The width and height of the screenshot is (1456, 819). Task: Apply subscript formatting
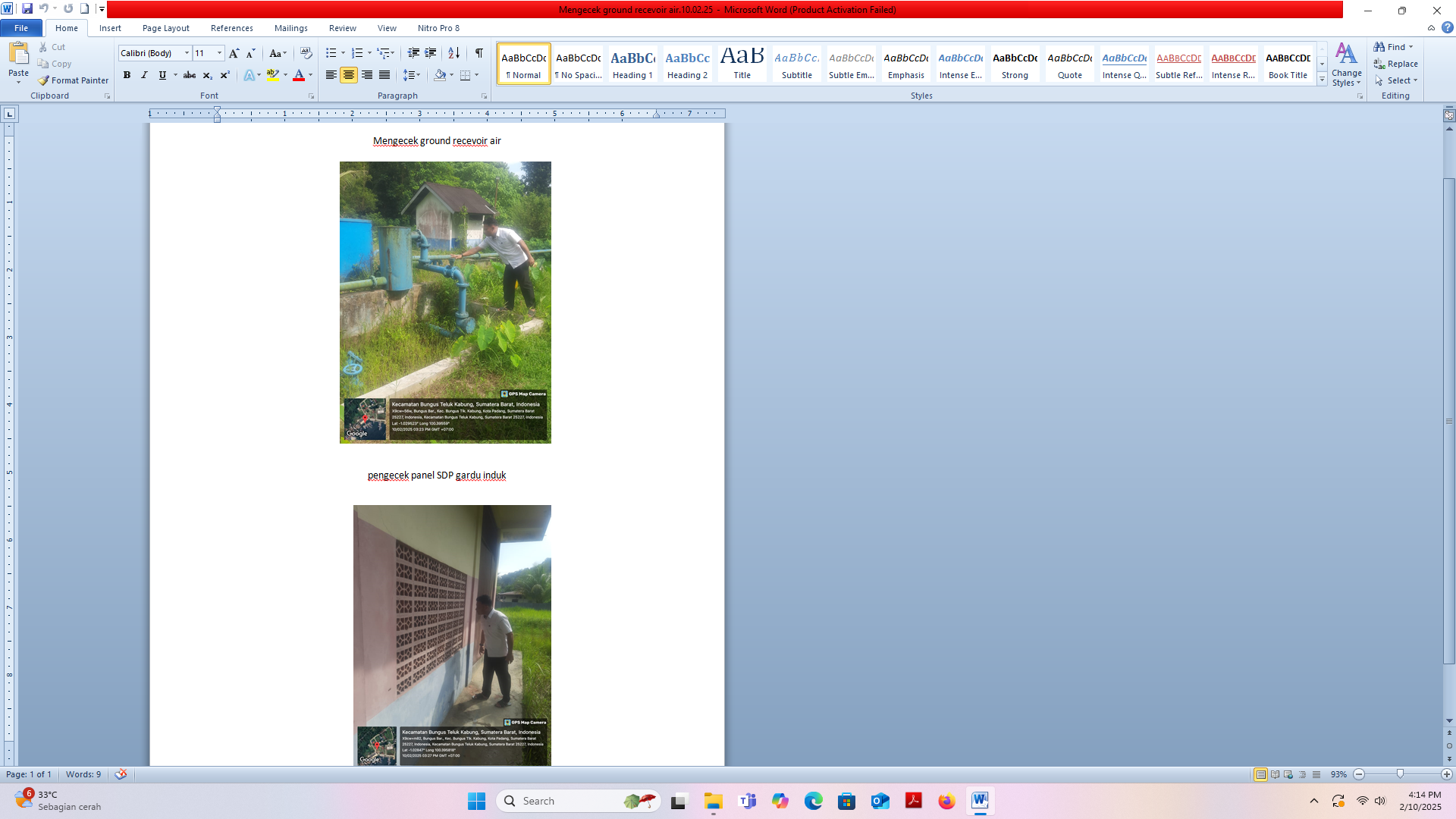coord(207,75)
